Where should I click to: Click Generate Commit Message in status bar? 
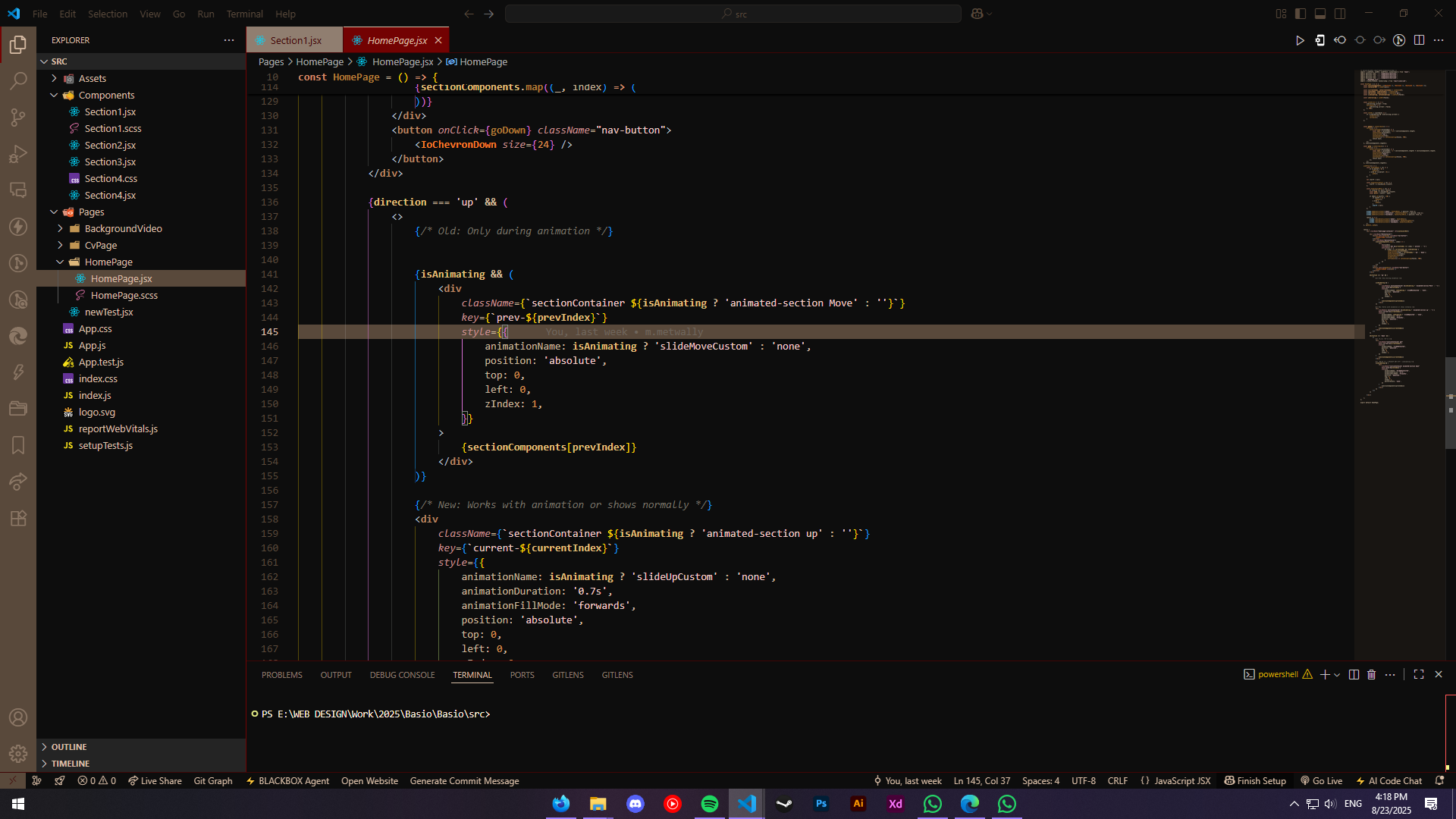(x=464, y=780)
